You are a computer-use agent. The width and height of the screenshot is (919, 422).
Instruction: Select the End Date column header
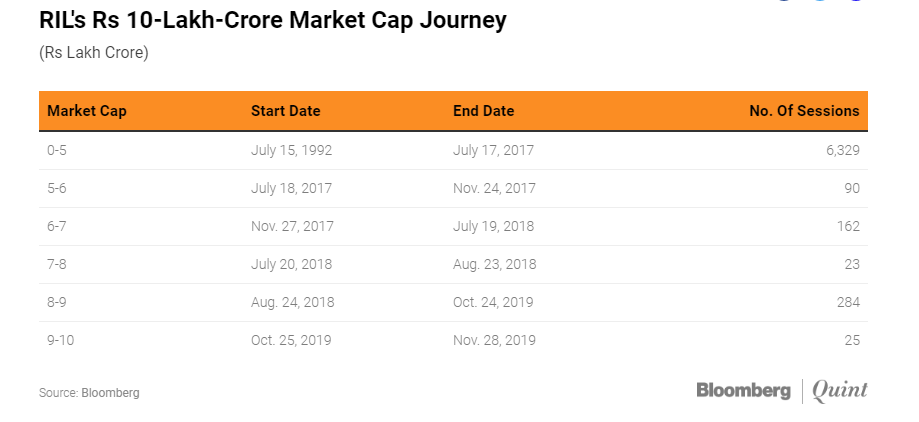(483, 111)
